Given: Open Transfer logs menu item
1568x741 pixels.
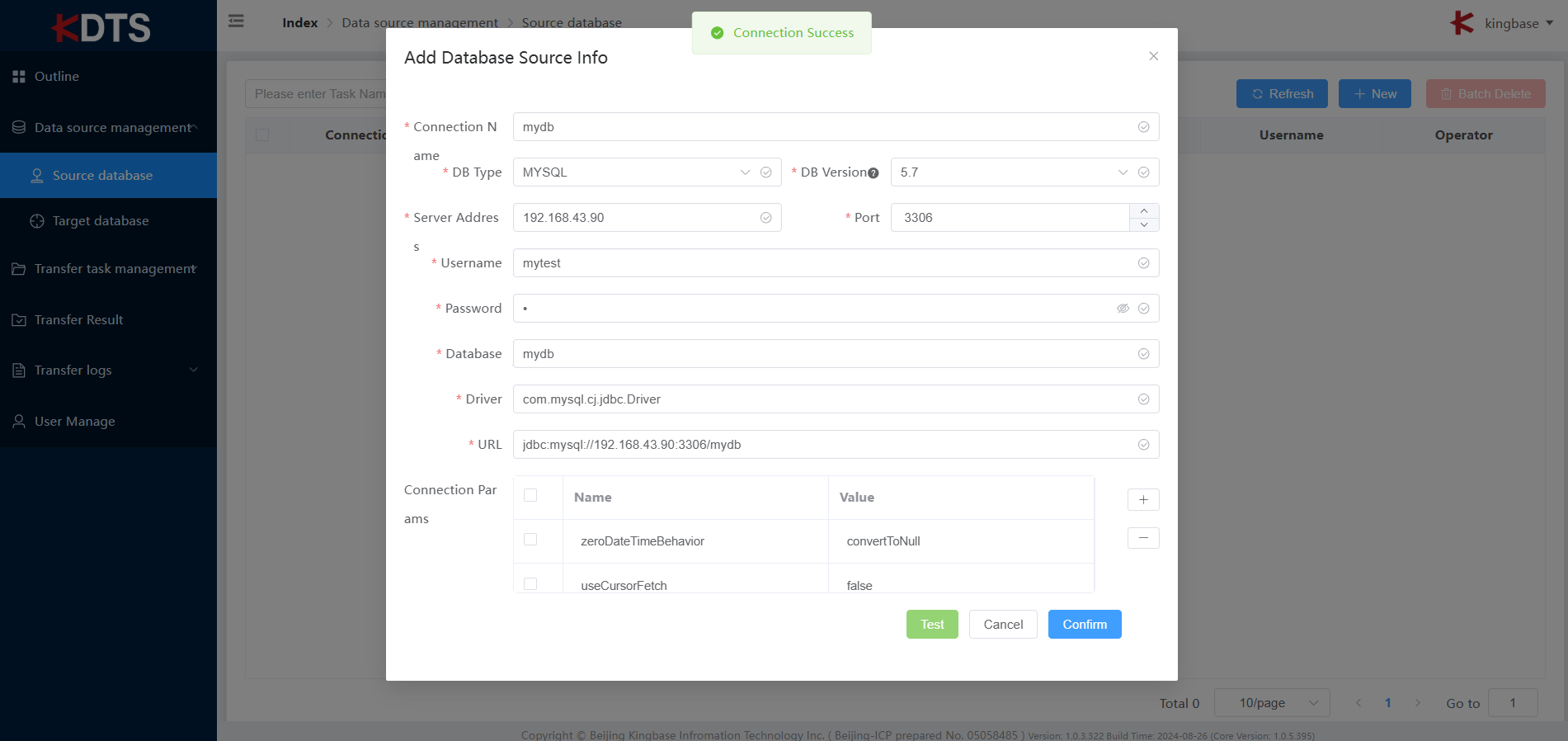Looking at the screenshot, I should click(x=108, y=370).
